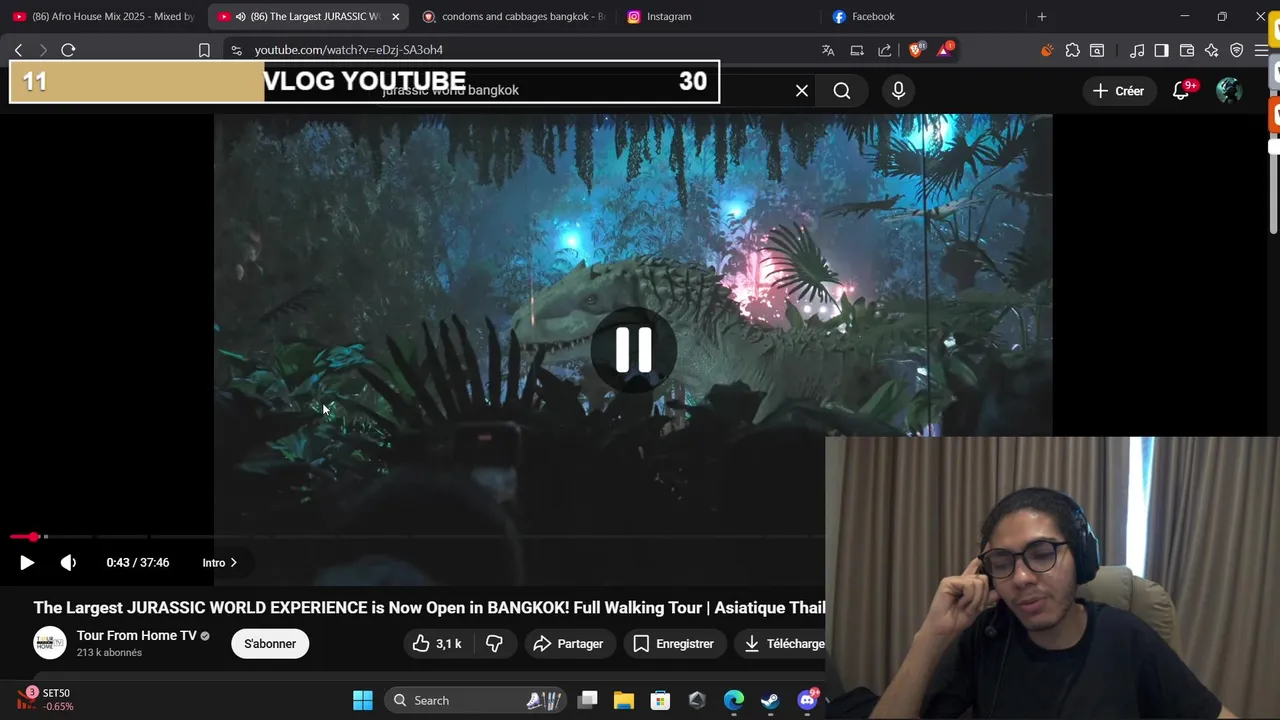Bookmark this page in the address bar

pos(204,50)
